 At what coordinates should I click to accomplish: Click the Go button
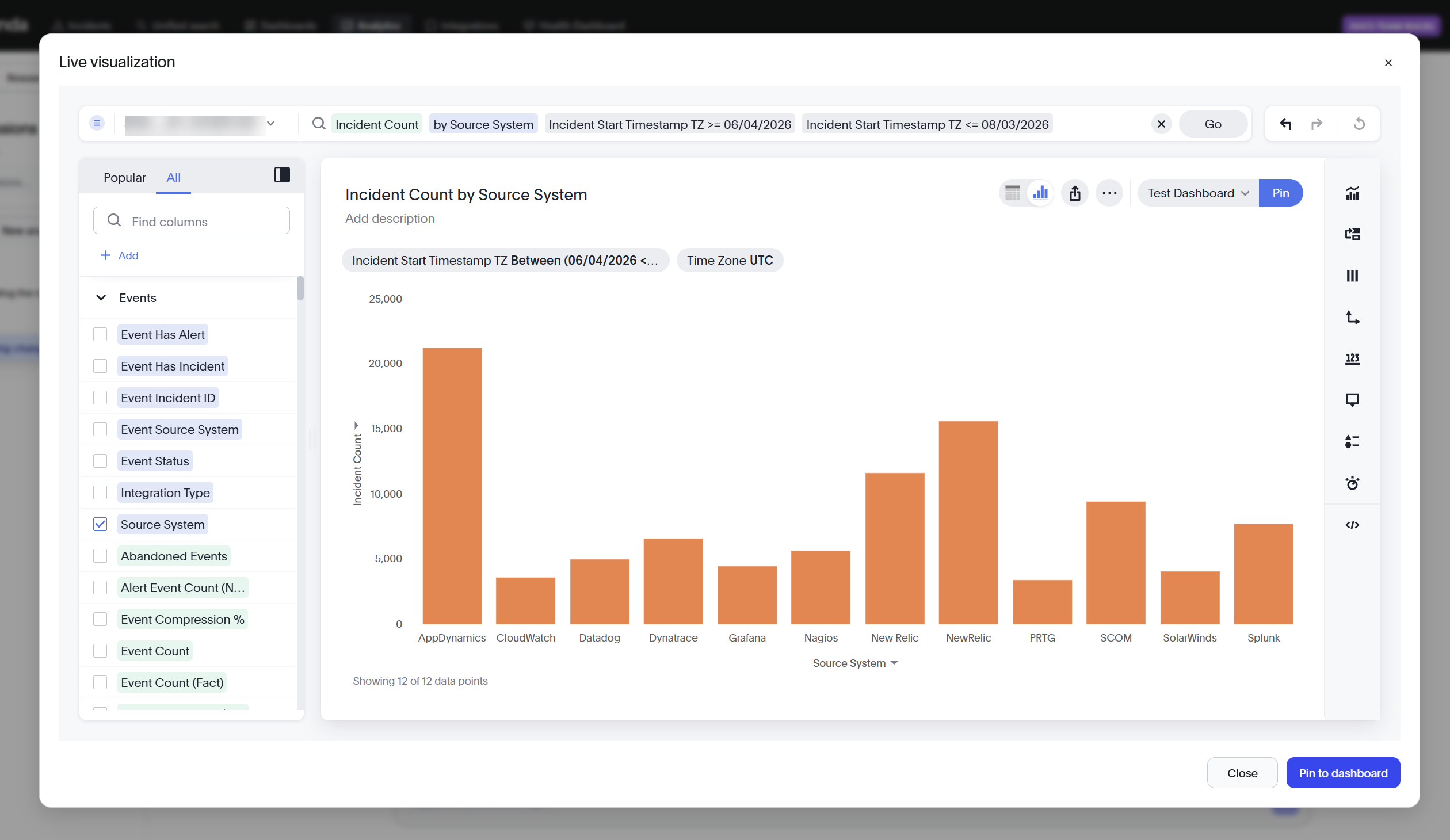tap(1213, 124)
